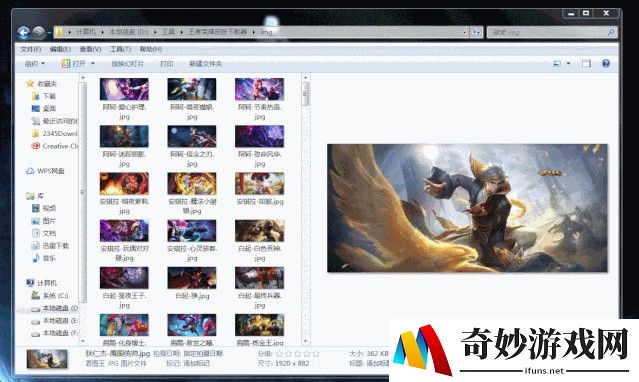The height and width of the screenshot is (382, 639).
Task: Expand the 组织 dropdown menu
Action: pos(35,64)
